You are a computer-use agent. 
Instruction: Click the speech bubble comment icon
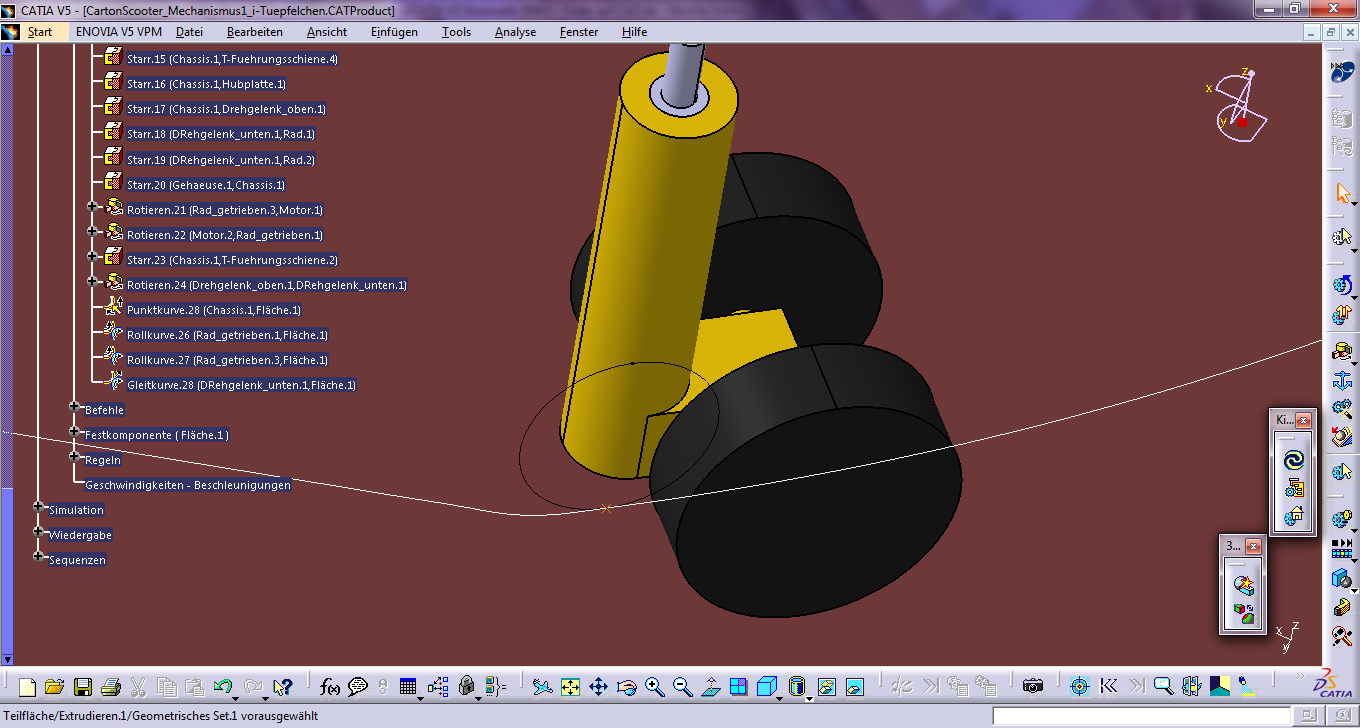click(357, 687)
